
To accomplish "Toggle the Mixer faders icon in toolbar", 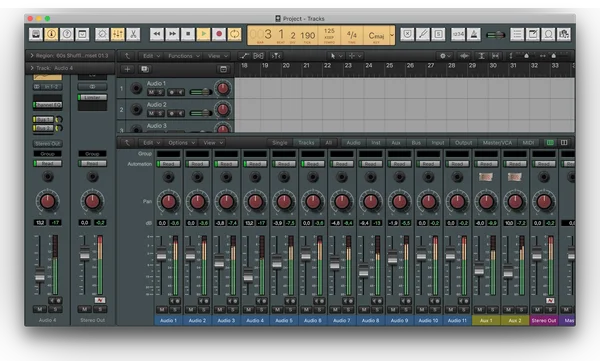I will click(117, 34).
